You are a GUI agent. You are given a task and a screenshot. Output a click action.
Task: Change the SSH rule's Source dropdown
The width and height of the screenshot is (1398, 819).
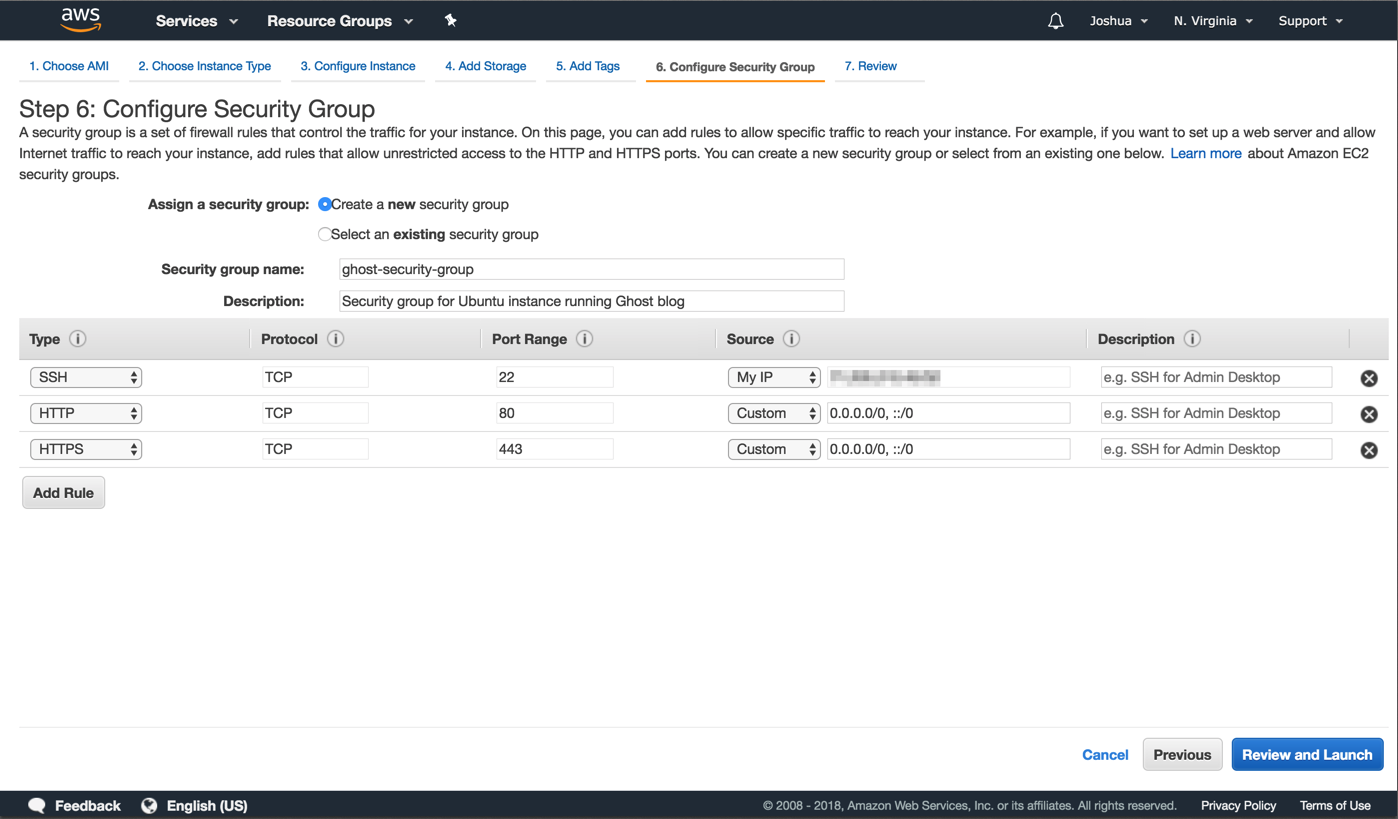coord(774,377)
